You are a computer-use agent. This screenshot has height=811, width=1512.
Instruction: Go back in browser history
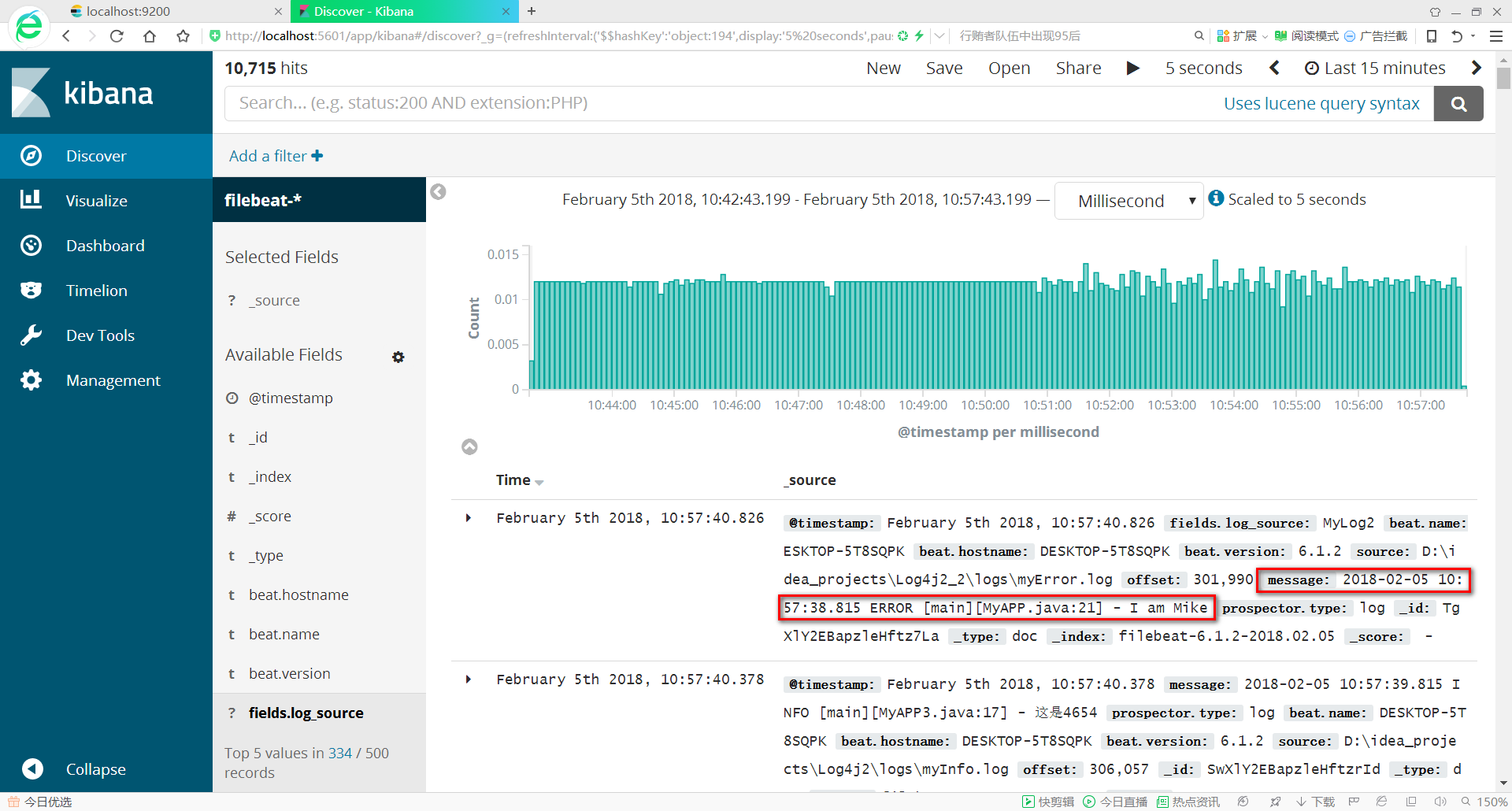pyautogui.click(x=67, y=35)
